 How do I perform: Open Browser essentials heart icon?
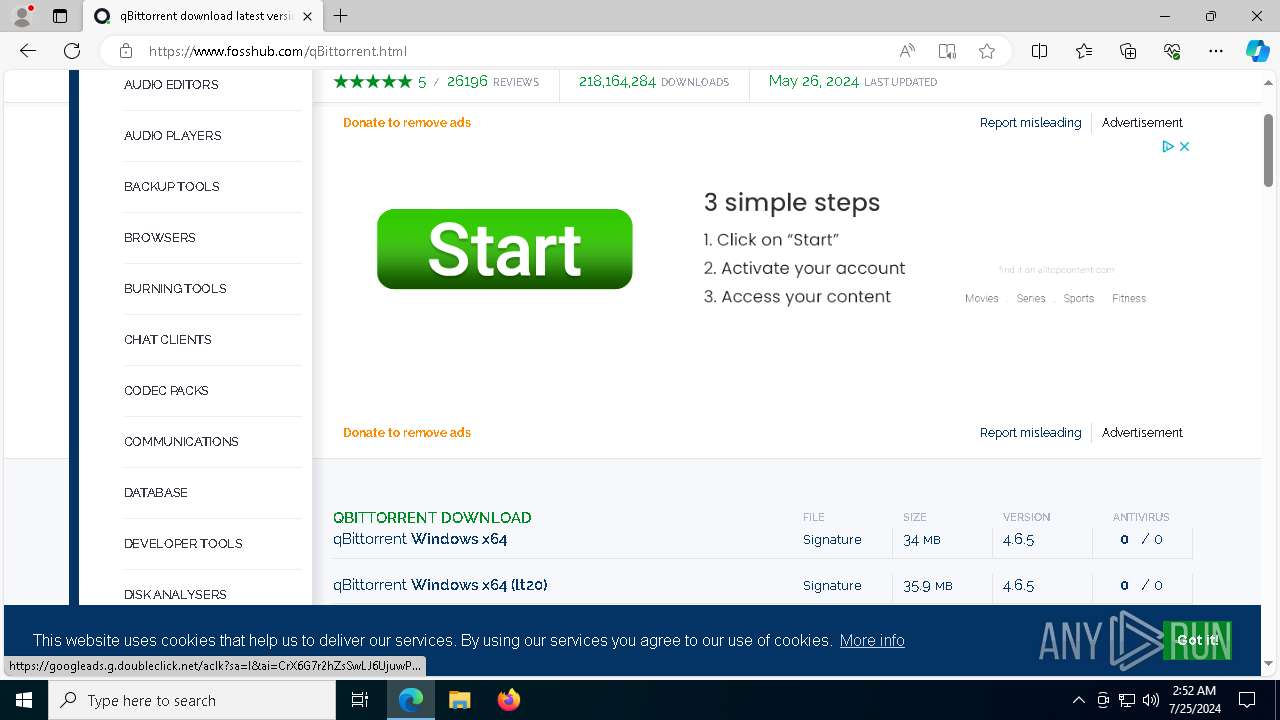pyautogui.click(x=1172, y=51)
